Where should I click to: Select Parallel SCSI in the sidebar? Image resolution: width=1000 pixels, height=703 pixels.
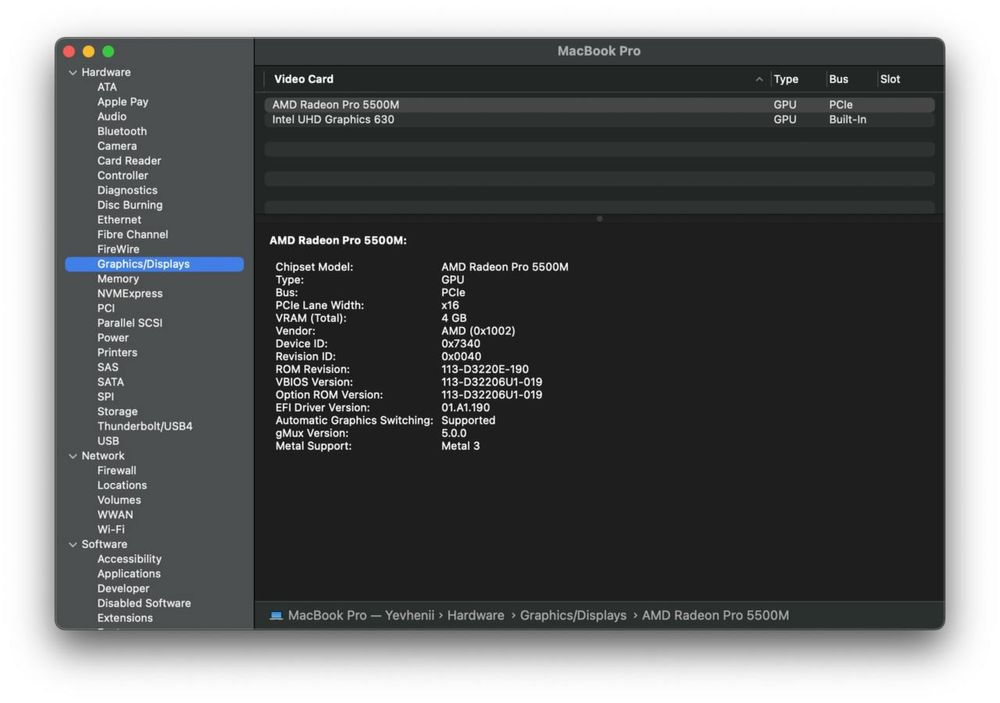tap(129, 323)
